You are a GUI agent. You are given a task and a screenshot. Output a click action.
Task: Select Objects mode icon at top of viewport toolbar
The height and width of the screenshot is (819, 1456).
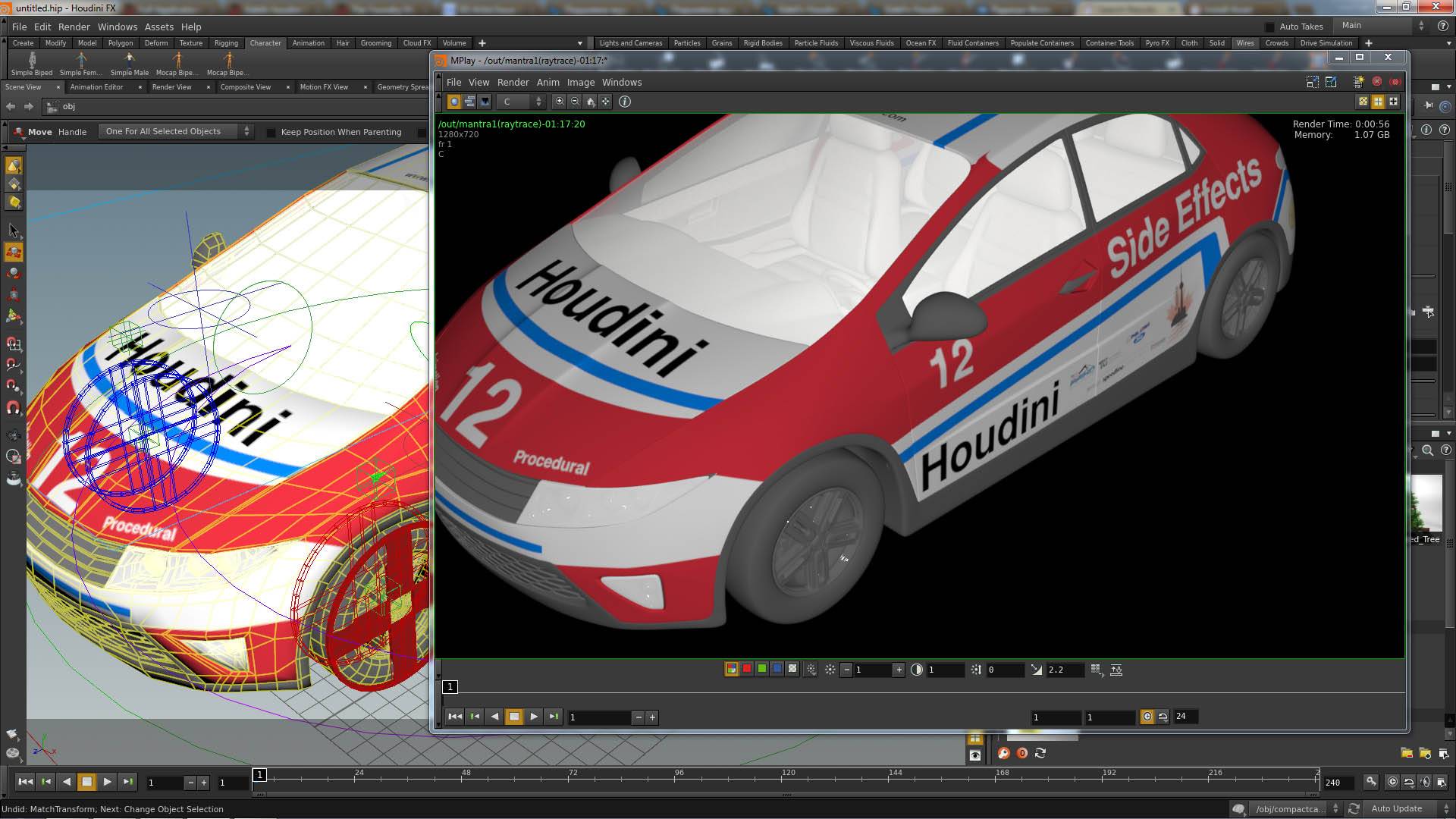(x=14, y=166)
